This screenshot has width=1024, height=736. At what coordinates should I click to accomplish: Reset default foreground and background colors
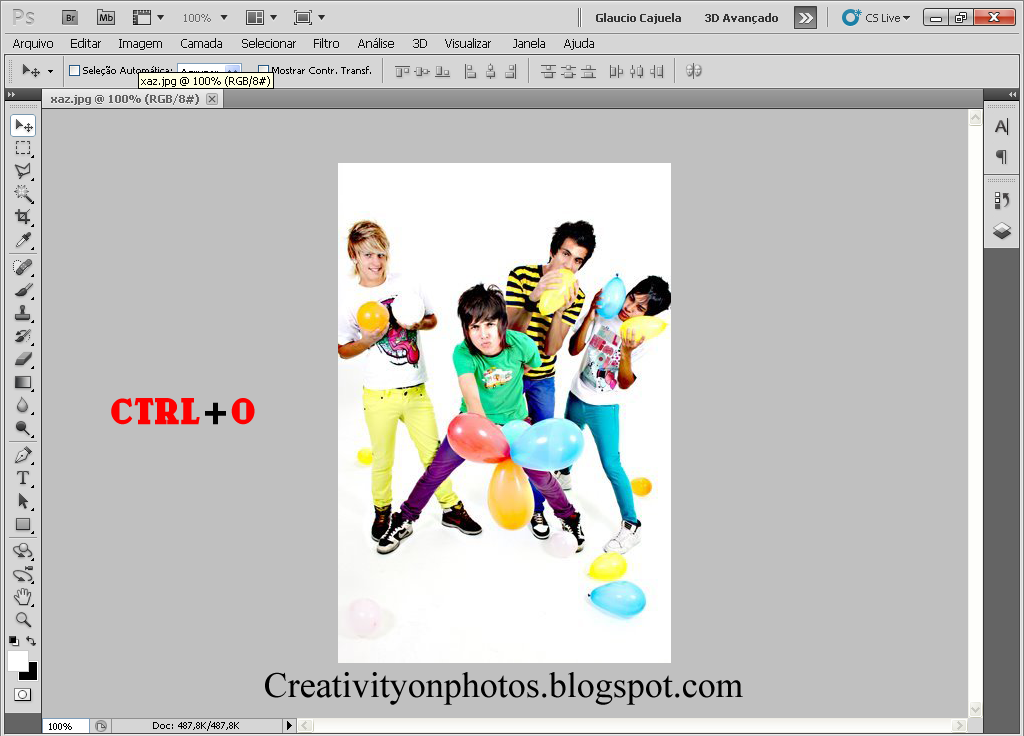coord(14,641)
